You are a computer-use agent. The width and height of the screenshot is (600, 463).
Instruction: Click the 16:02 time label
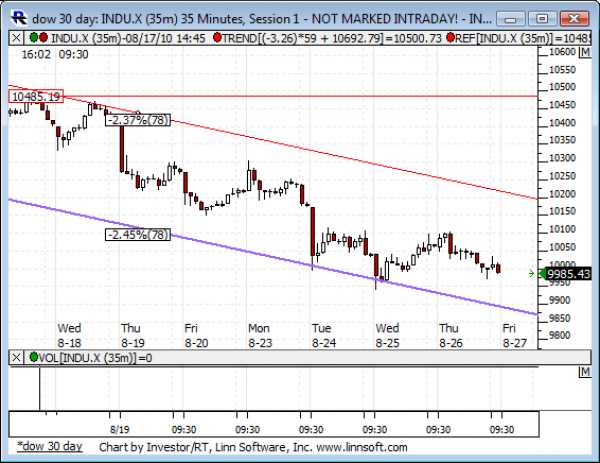[36, 54]
